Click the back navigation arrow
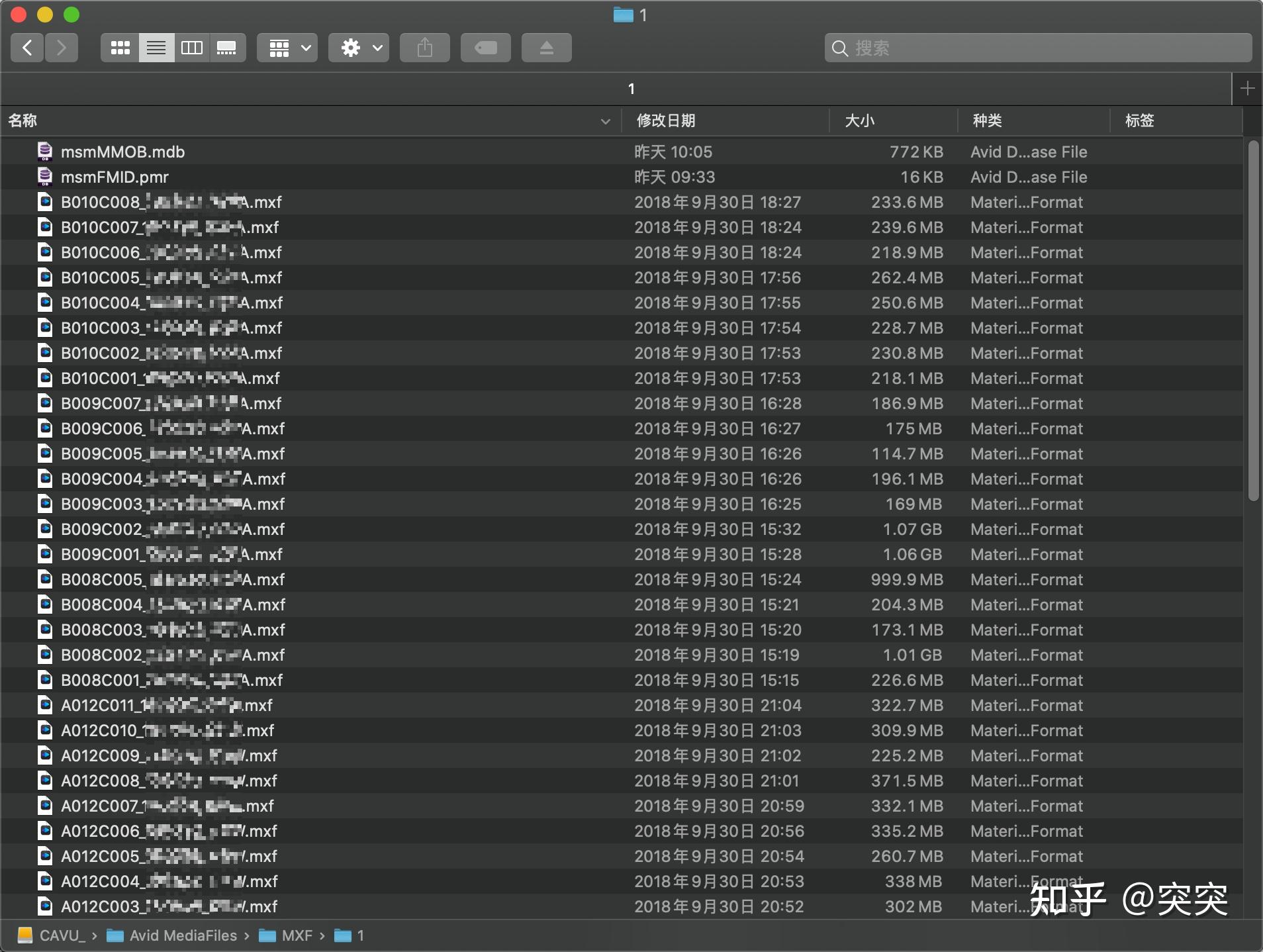The height and width of the screenshot is (952, 1263). (x=26, y=47)
